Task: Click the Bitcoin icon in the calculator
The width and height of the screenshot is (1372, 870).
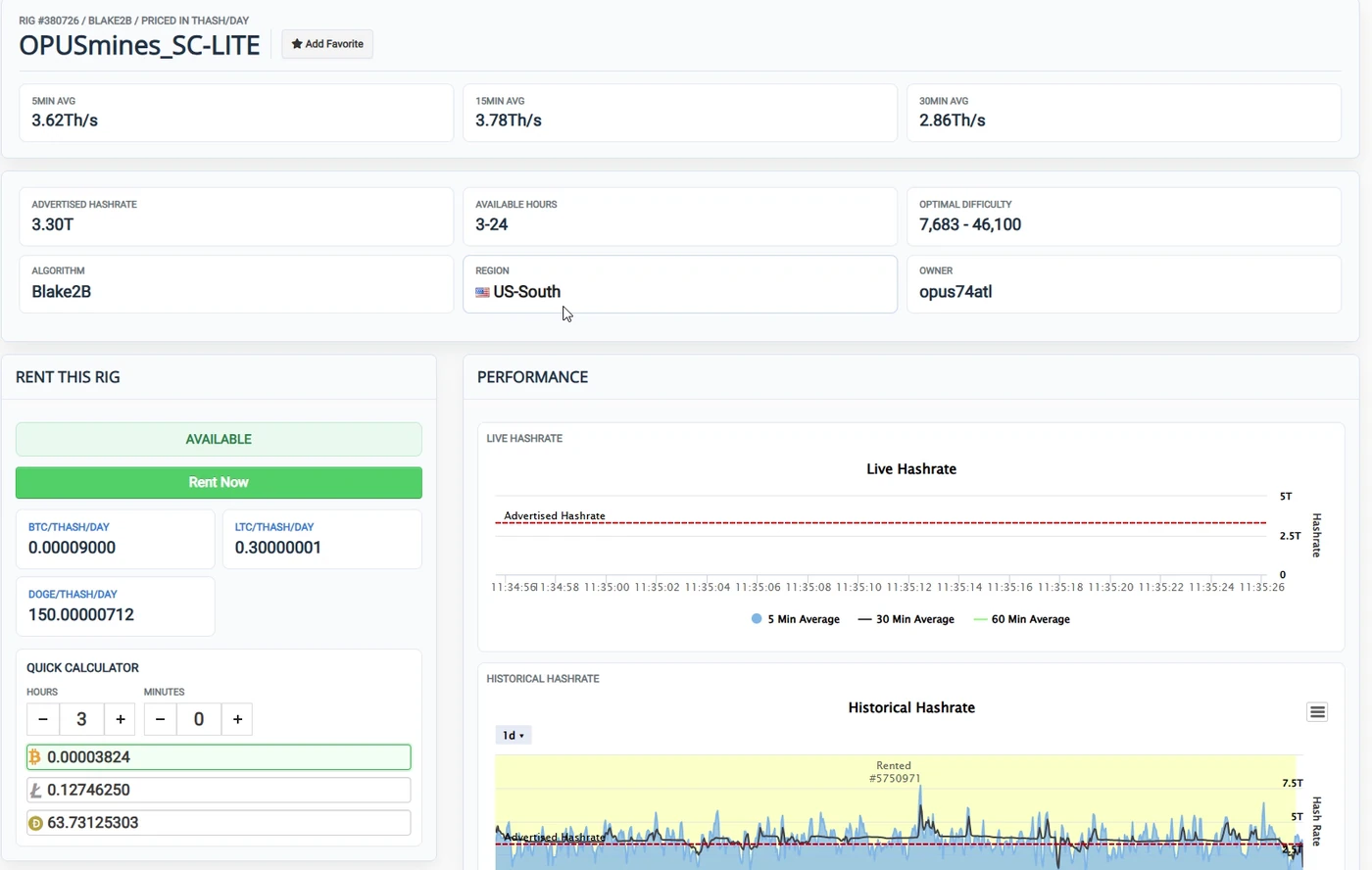Action: point(35,757)
